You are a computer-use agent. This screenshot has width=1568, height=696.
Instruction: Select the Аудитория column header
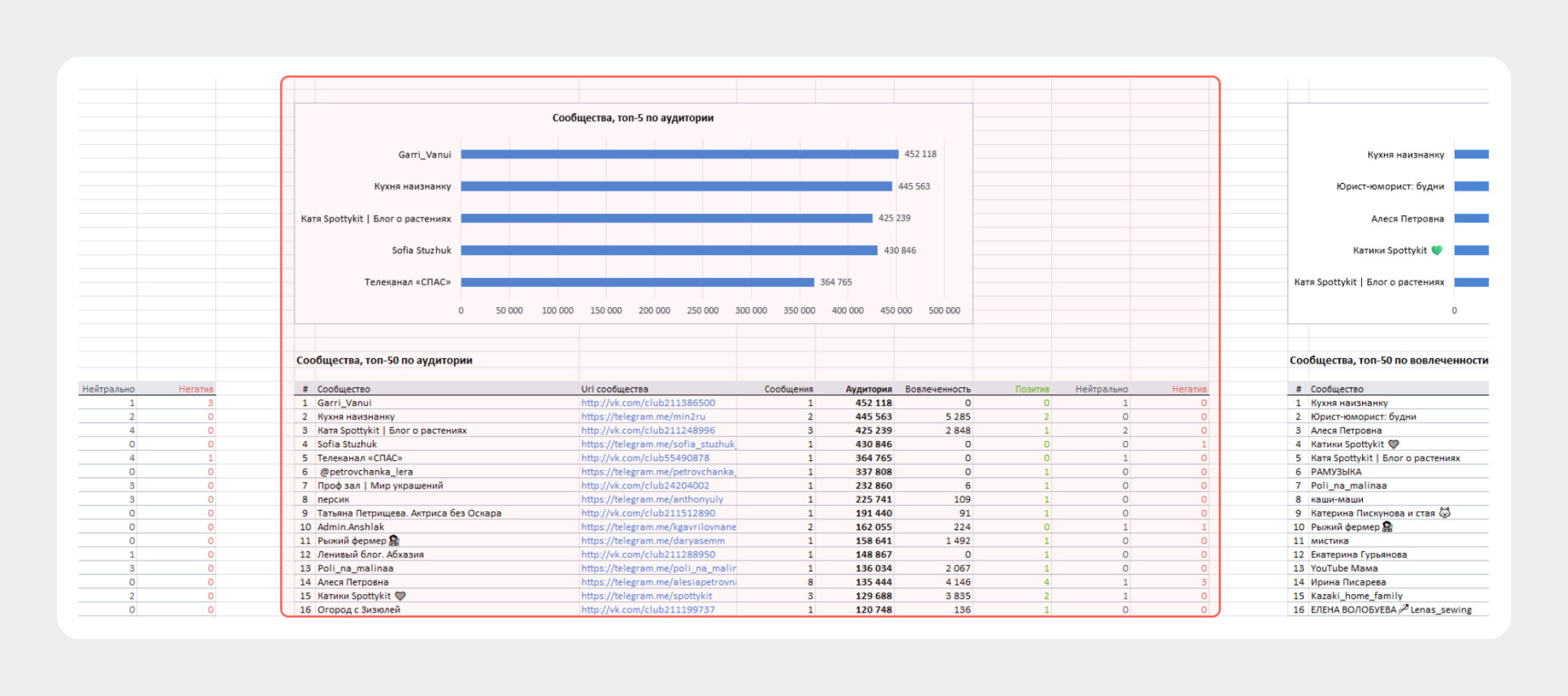tap(868, 389)
